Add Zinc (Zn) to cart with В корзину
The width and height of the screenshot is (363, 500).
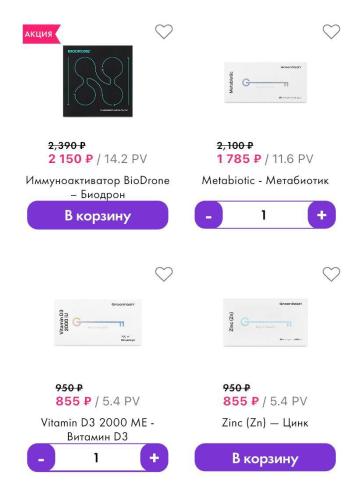[x=265, y=458]
